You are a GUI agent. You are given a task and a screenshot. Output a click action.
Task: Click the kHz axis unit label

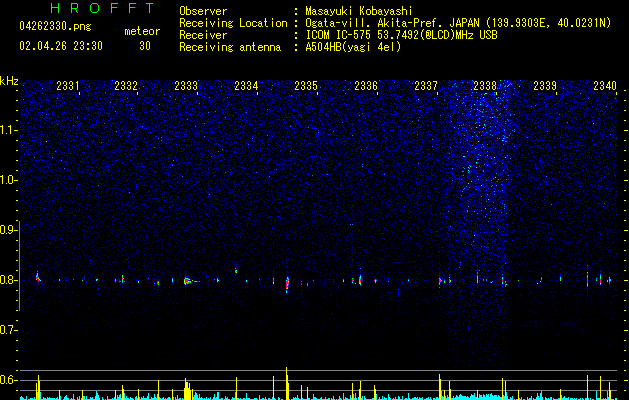tap(9, 81)
